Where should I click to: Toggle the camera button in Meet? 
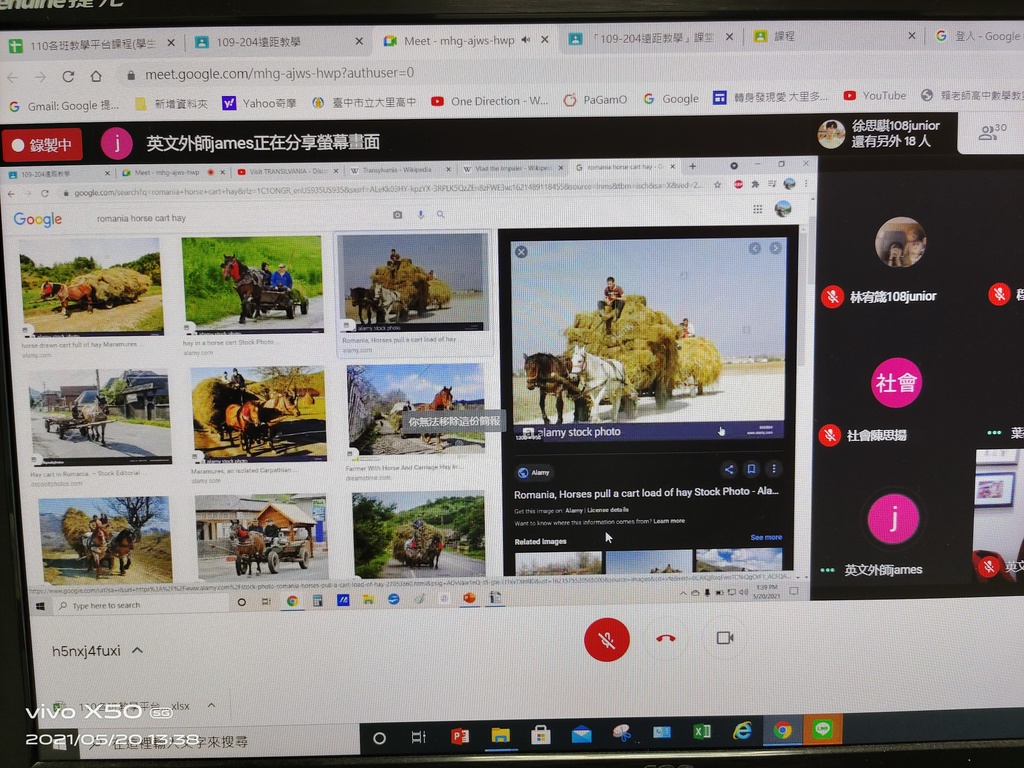[725, 637]
